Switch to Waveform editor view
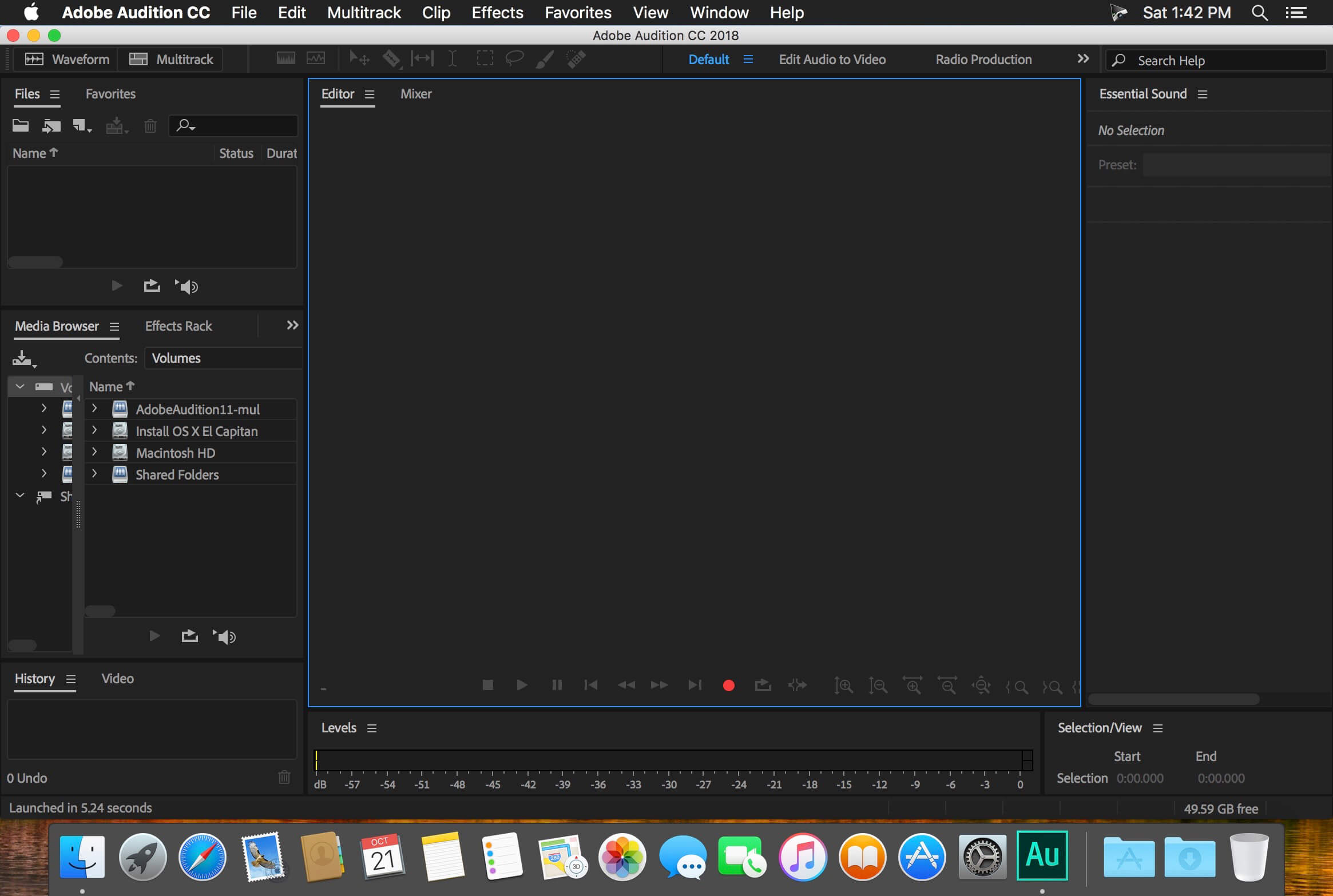 (66, 60)
